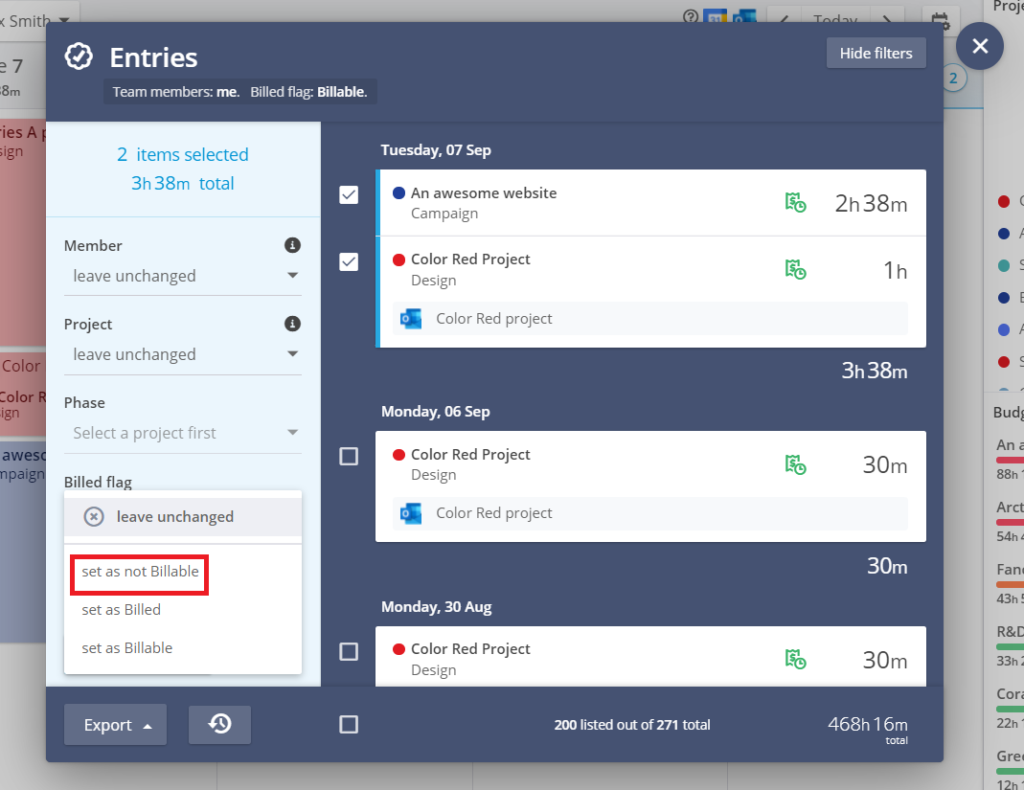
Task: Click Outlook icon in 07 Sep entry
Action: click(411, 319)
